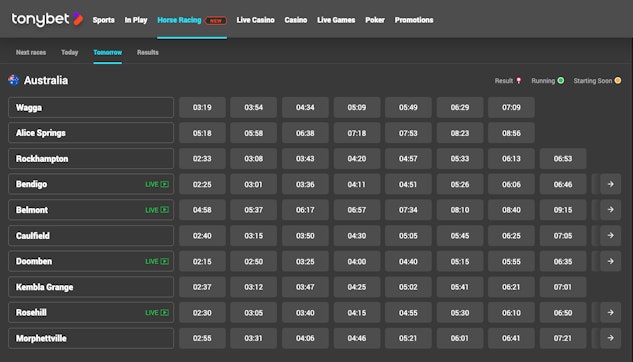The image size is (633, 362).
Task: Show more Morphettville race times with arrow
Action: (x=610, y=338)
